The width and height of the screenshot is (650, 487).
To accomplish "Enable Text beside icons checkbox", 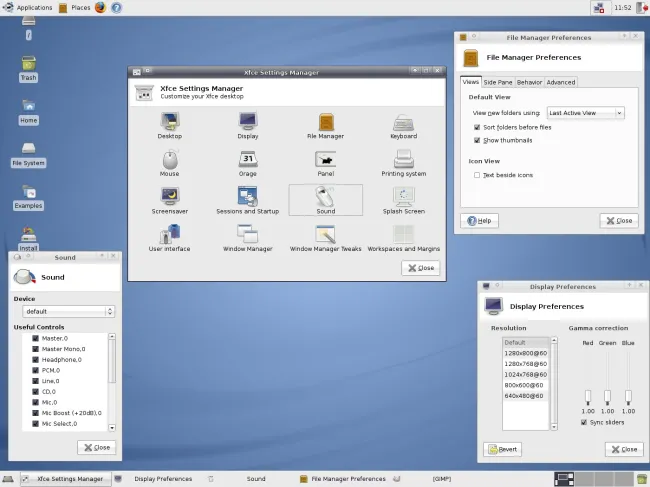I will [x=477, y=175].
